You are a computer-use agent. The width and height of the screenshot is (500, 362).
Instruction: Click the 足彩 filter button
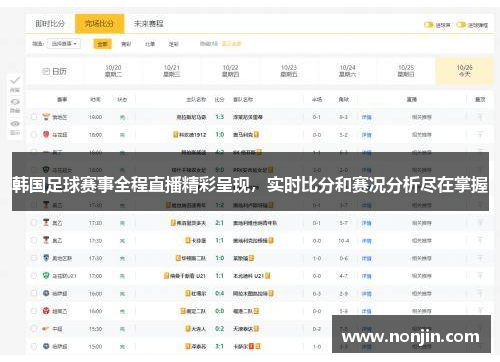pyautogui.click(x=174, y=44)
